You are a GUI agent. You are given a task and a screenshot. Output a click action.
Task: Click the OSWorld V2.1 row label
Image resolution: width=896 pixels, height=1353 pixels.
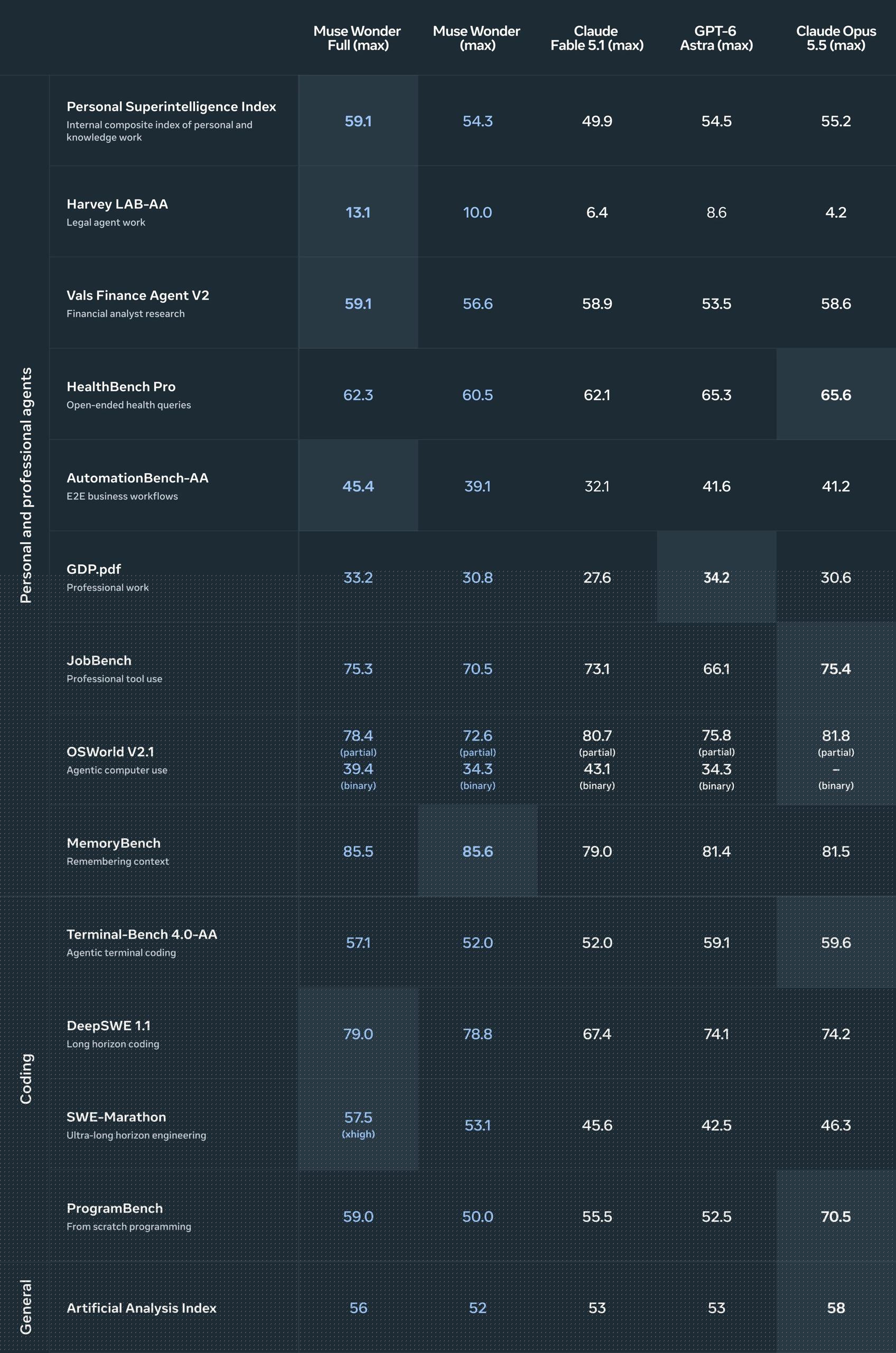[x=110, y=752]
